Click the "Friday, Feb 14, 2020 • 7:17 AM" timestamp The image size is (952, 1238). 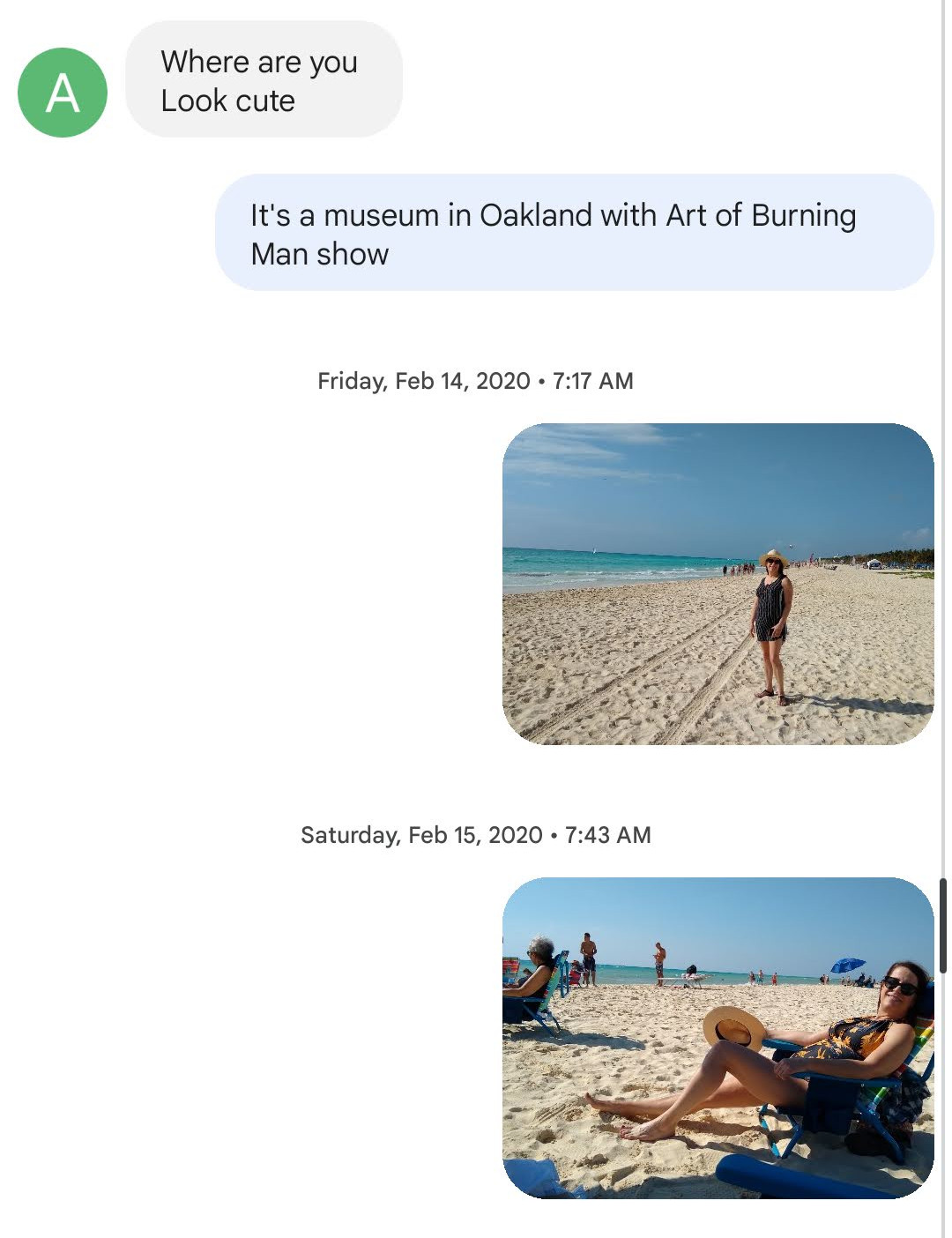click(x=475, y=381)
